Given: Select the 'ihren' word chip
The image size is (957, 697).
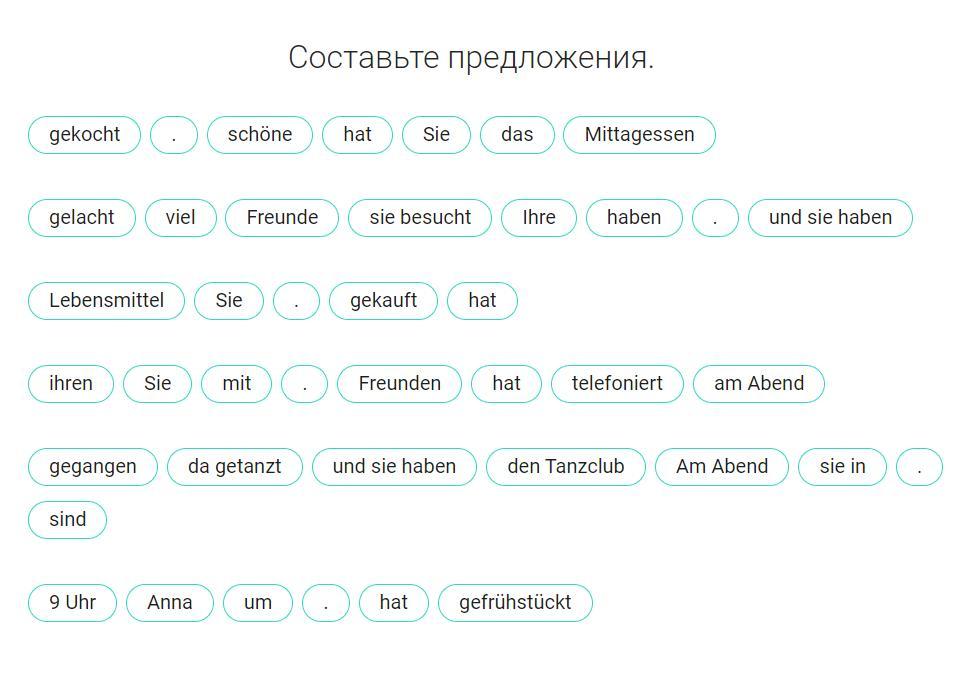Looking at the screenshot, I should [x=71, y=384].
